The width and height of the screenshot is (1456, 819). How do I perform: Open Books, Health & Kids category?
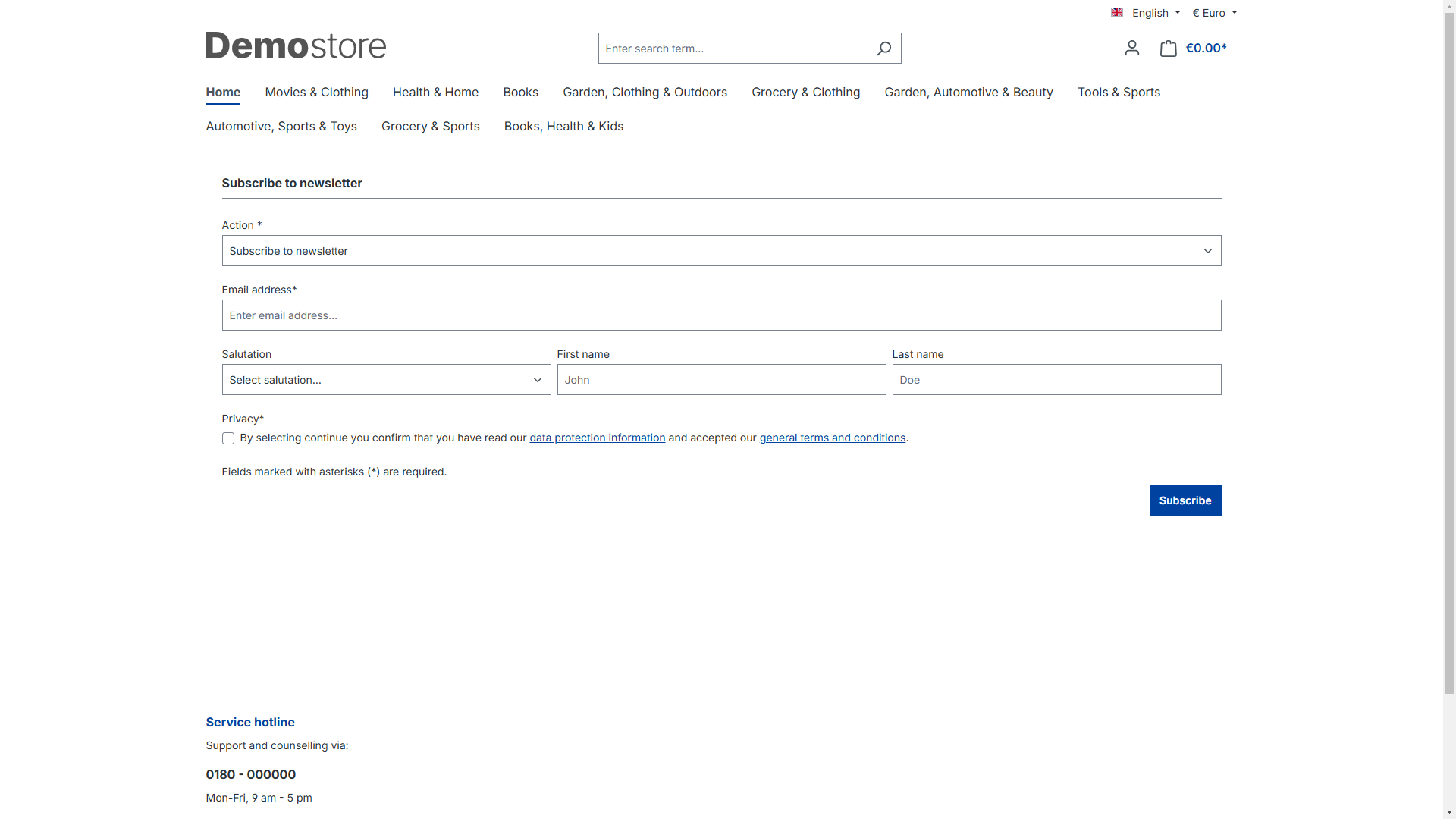(x=563, y=127)
